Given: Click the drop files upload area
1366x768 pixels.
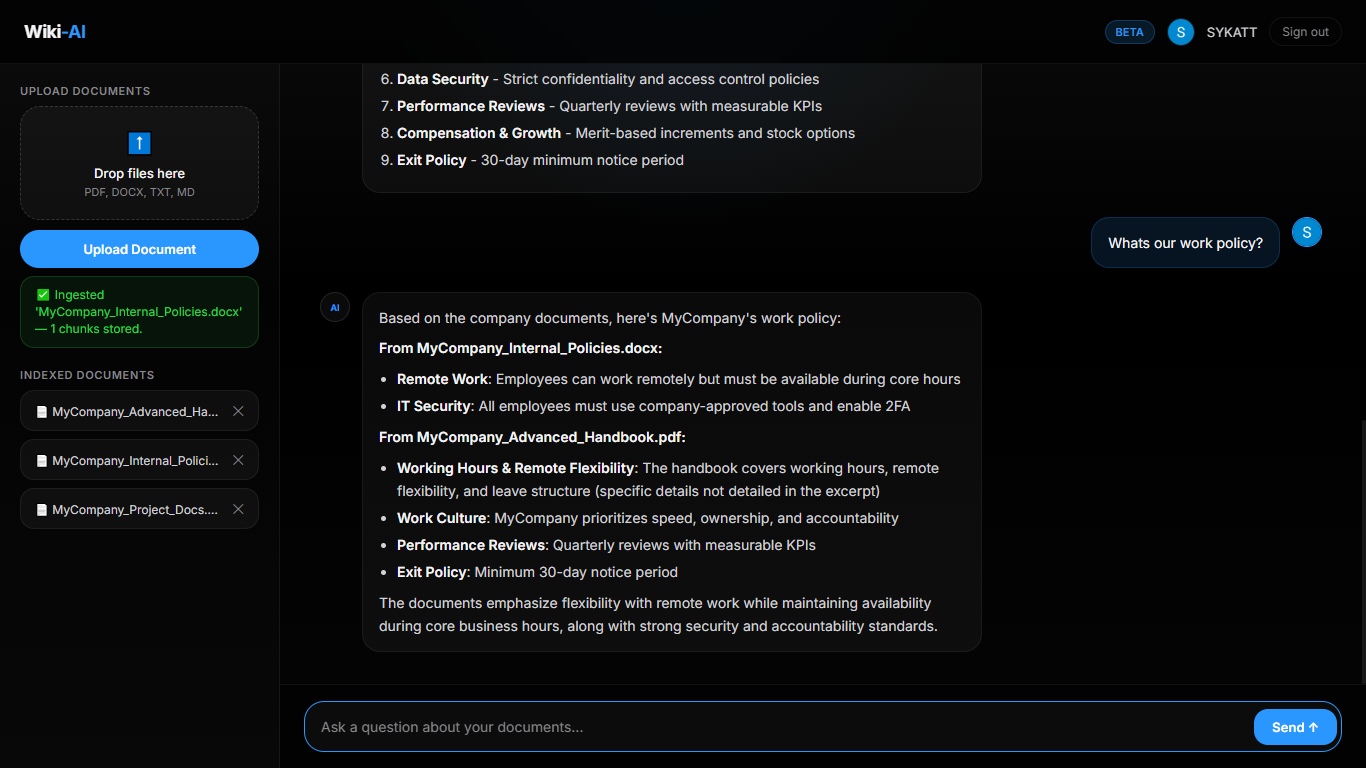Looking at the screenshot, I should (139, 163).
